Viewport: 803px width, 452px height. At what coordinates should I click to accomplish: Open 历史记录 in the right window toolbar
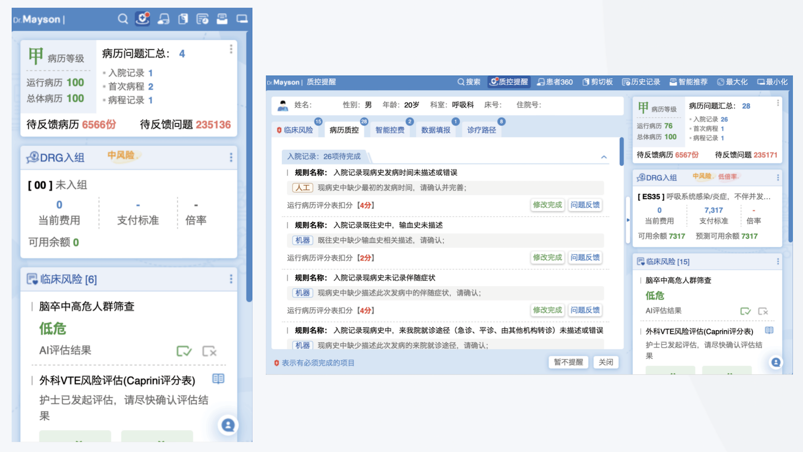[x=641, y=82]
